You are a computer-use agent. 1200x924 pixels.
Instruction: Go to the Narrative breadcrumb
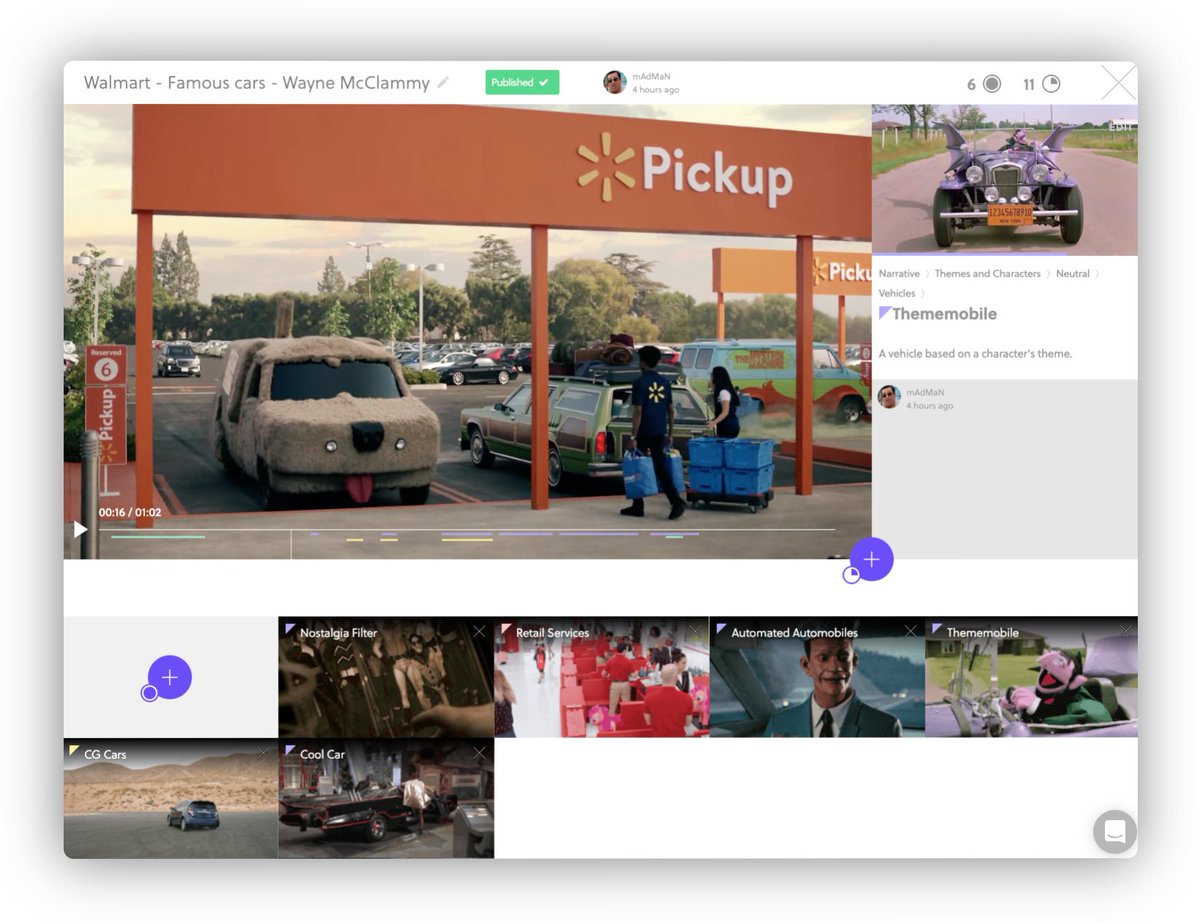click(899, 274)
